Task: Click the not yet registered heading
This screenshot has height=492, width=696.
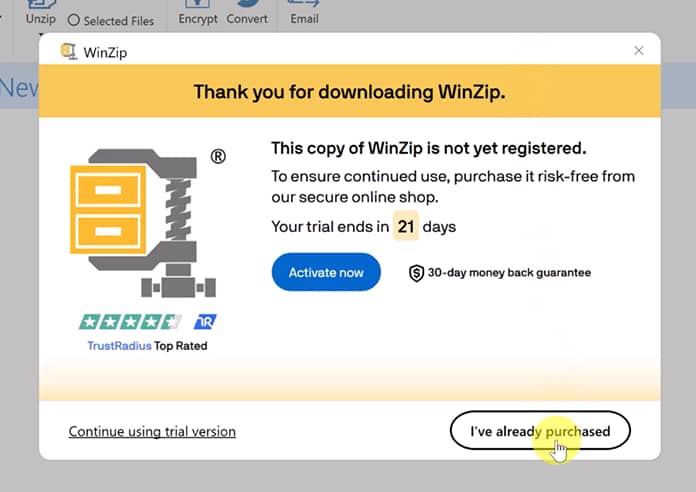Action: point(428,149)
